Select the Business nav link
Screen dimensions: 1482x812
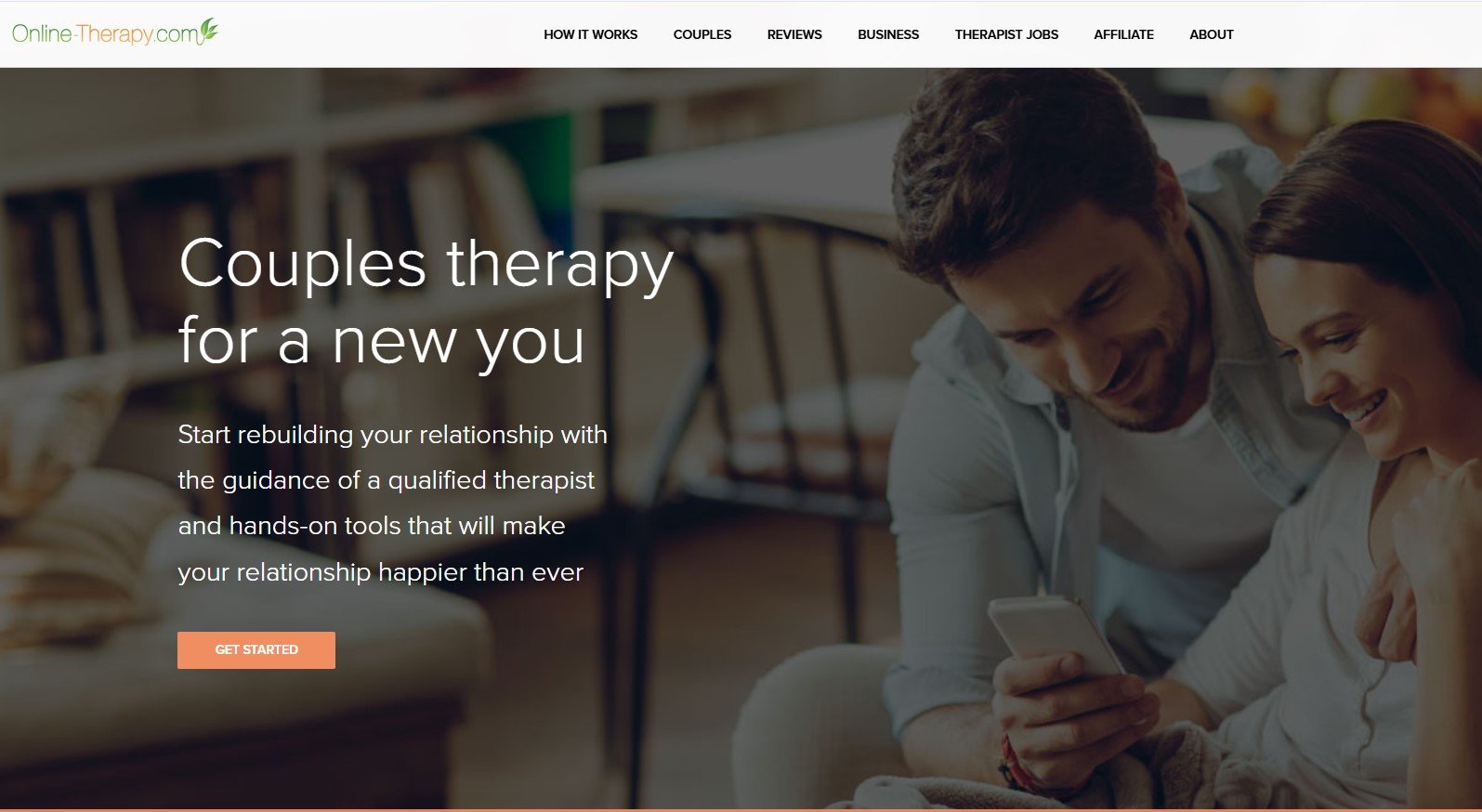point(888,34)
